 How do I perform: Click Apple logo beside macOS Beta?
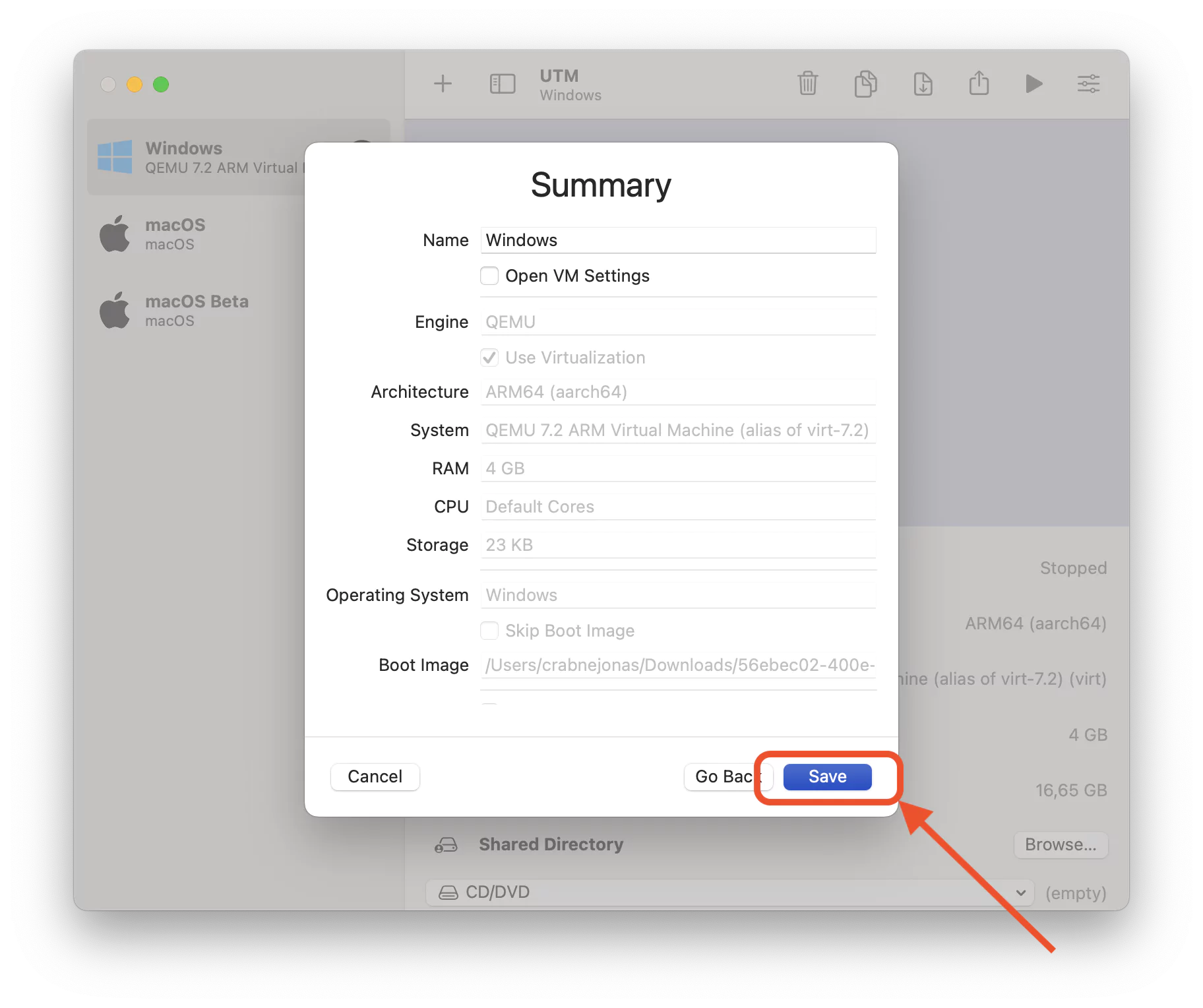(x=115, y=310)
